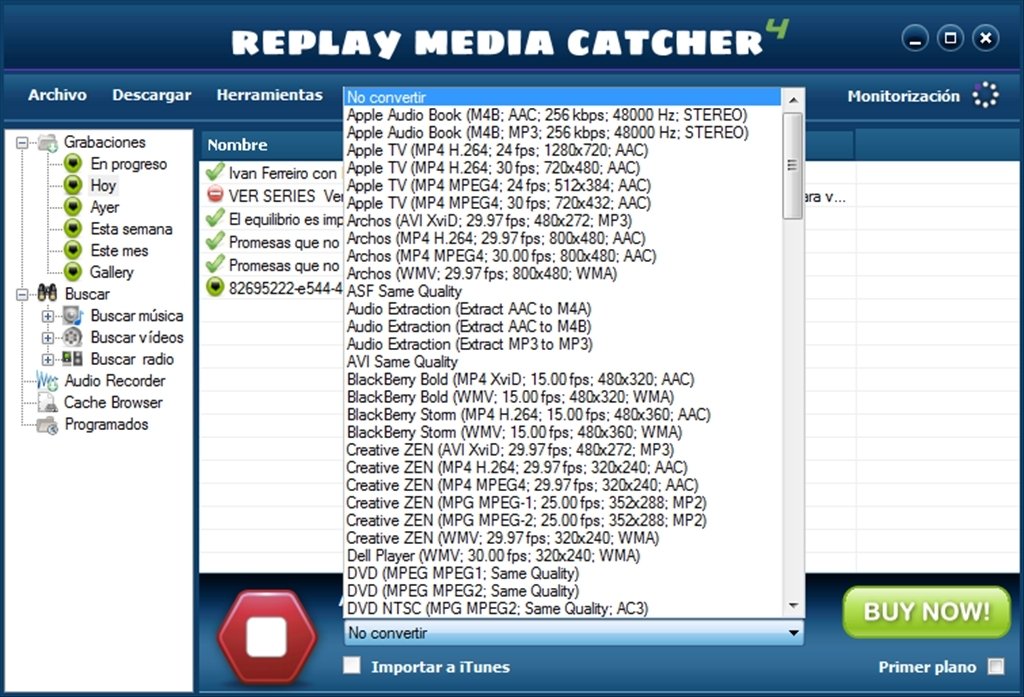This screenshot has height=697, width=1024.
Task: Select the '82695222-e544' recording row
Action: click(x=273, y=288)
